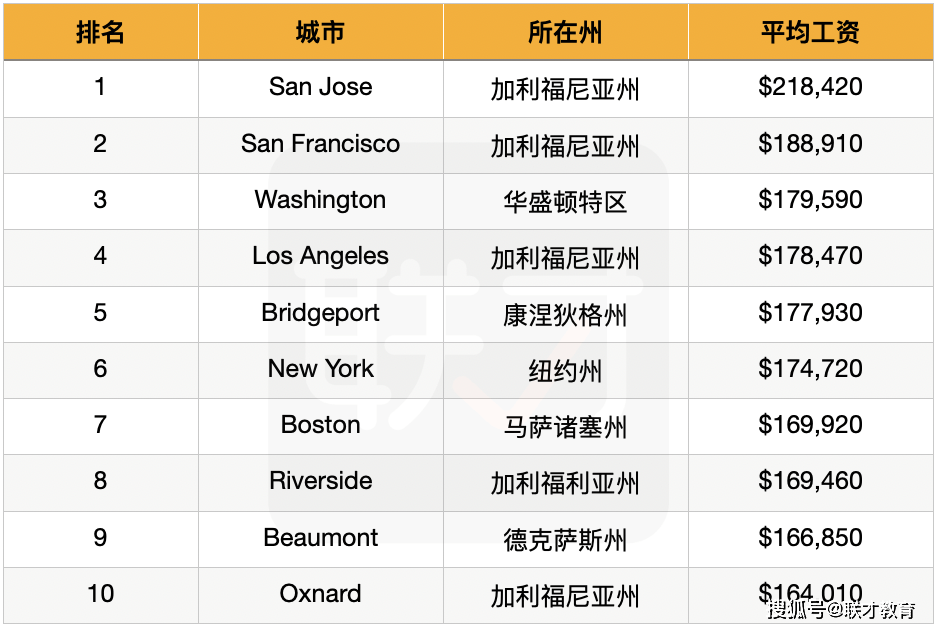The height and width of the screenshot is (630, 936).
Task: Click the 所在州 column header
Action: point(565,32)
